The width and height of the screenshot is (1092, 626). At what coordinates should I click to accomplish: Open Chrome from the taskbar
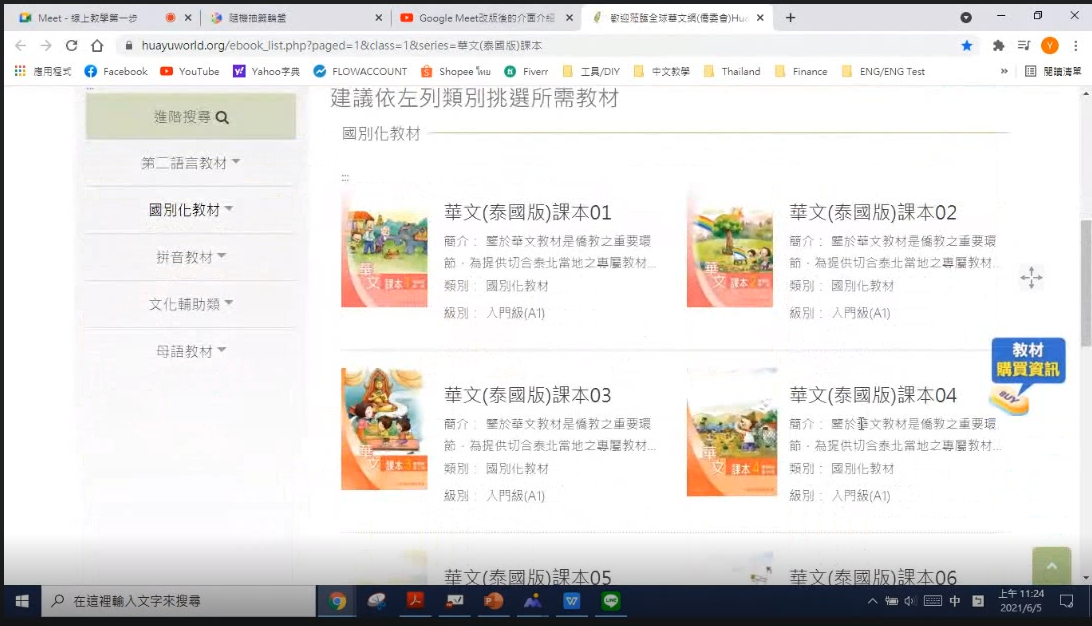(338, 601)
